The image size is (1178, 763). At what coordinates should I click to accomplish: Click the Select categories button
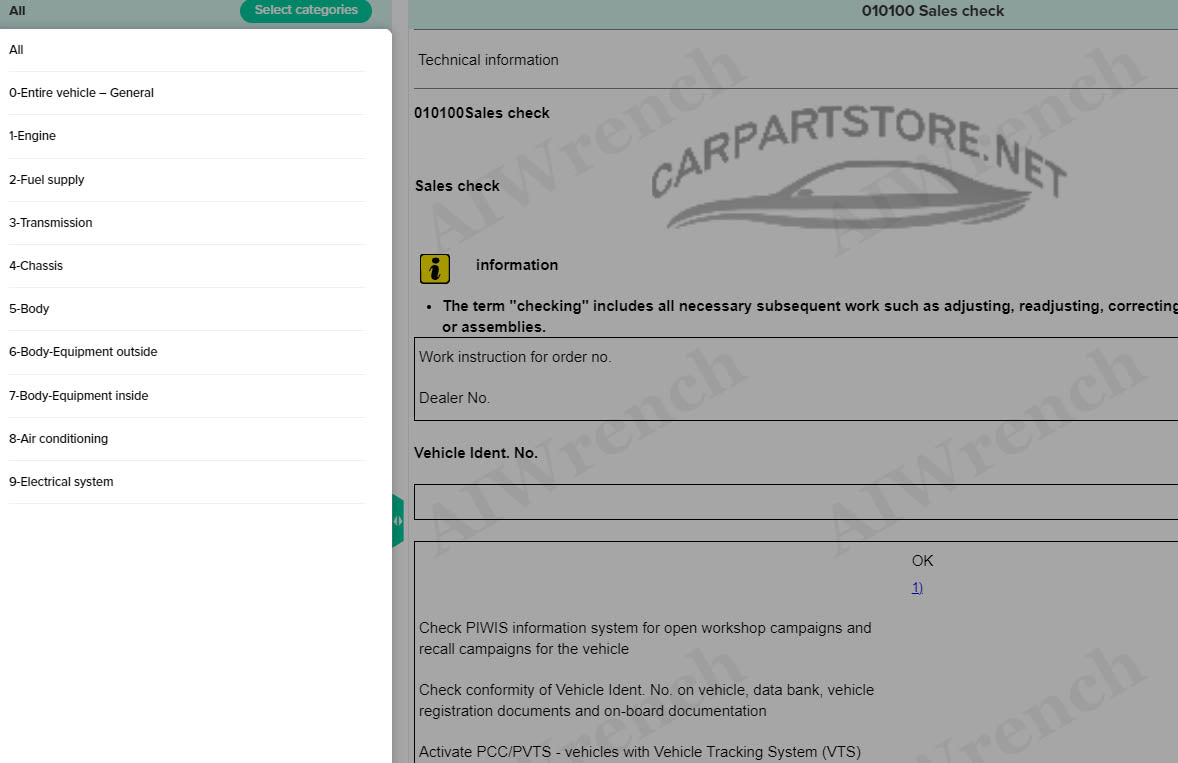(x=305, y=11)
